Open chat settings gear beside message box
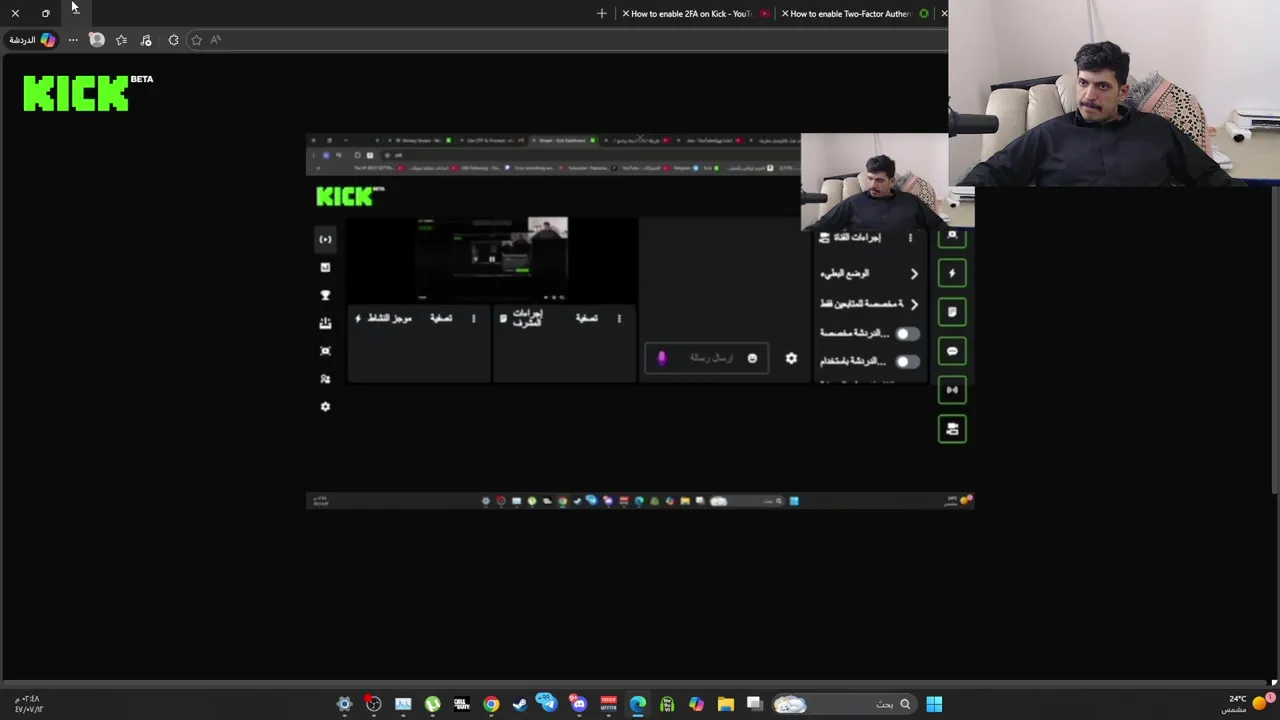Image resolution: width=1280 pixels, height=720 pixels. pyautogui.click(x=791, y=358)
